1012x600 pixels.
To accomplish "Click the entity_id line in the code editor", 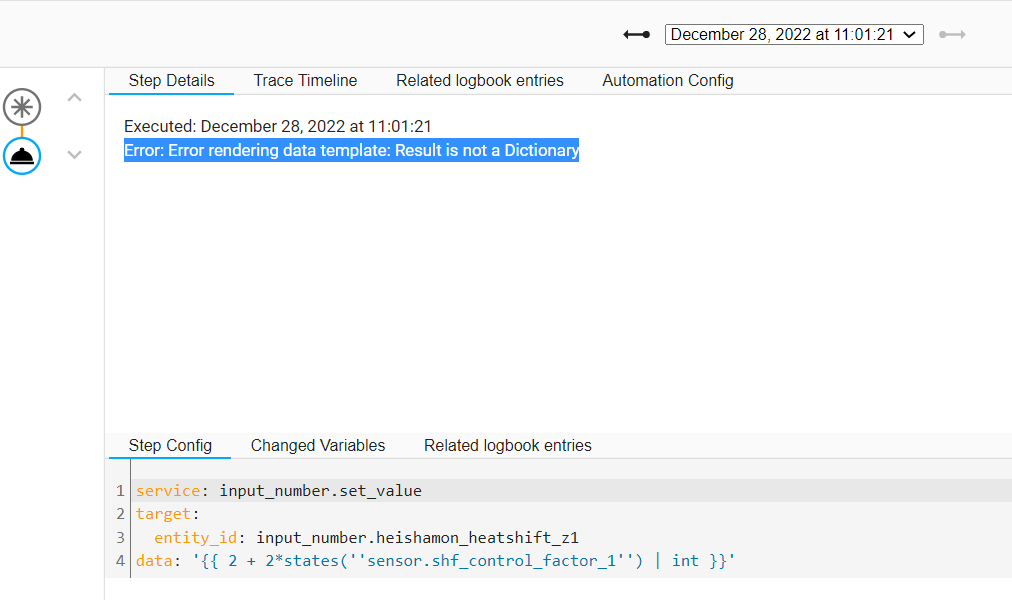I will [366, 537].
